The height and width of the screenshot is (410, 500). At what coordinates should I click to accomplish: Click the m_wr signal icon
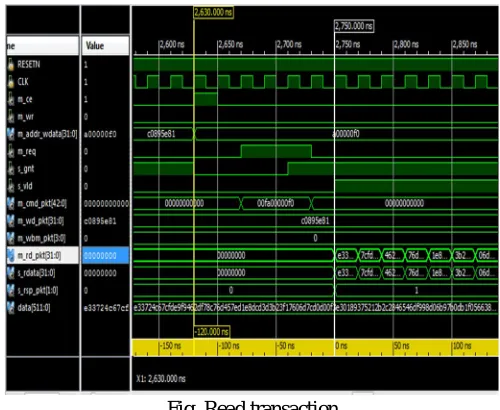(x=11, y=116)
